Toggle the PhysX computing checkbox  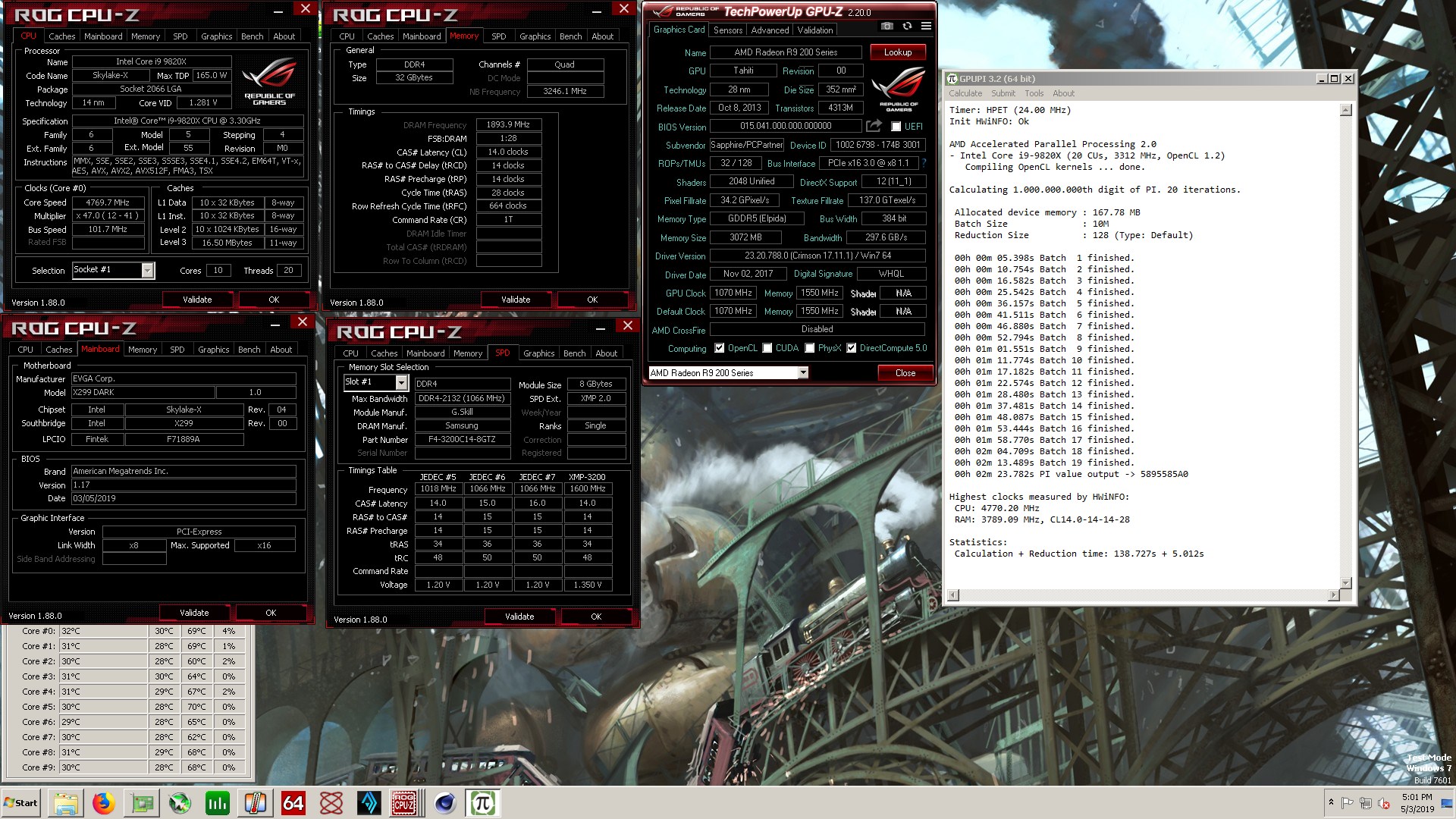click(x=810, y=348)
